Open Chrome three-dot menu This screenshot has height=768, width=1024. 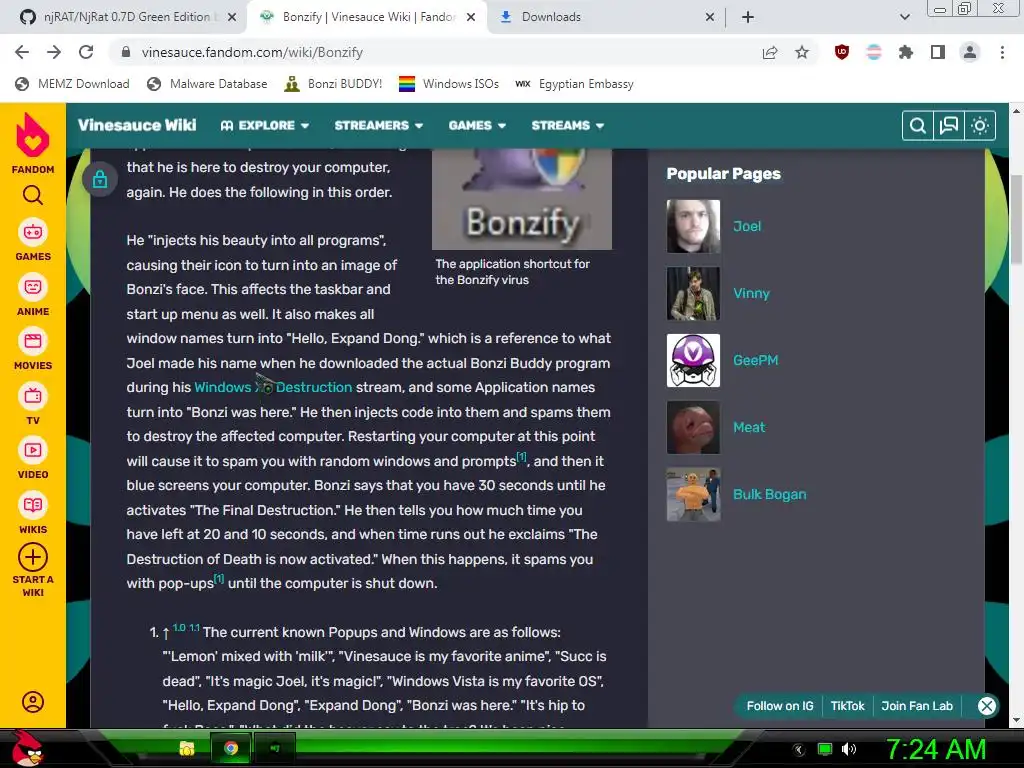click(1002, 52)
